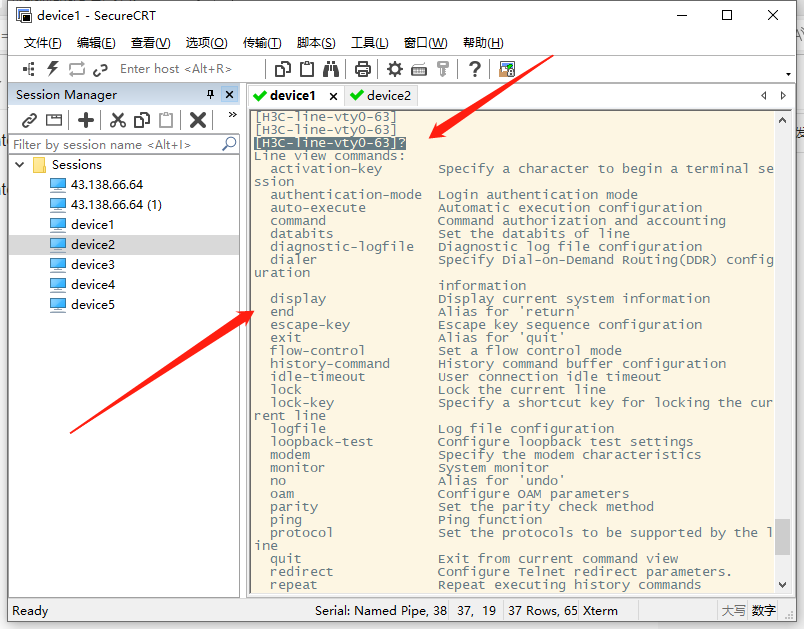Click the Session Manager connect link icon

[29, 120]
